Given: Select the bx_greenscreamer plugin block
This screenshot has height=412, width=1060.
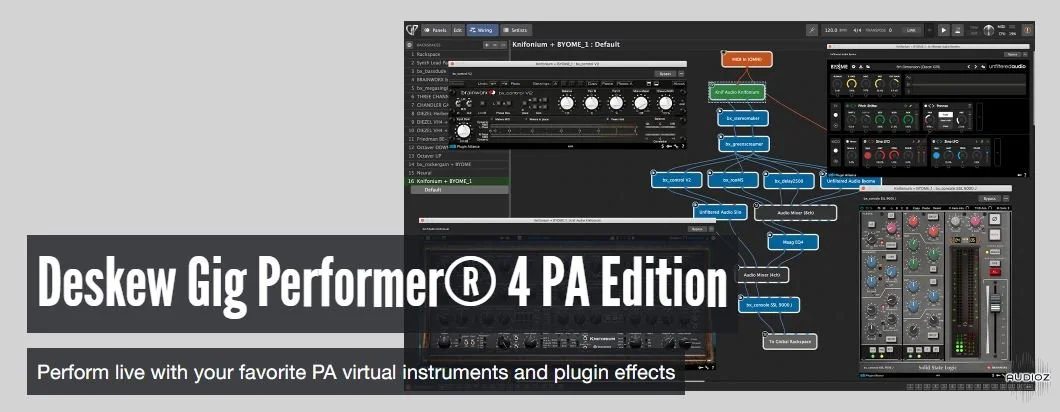Looking at the screenshot, I should tap(744, 144).
